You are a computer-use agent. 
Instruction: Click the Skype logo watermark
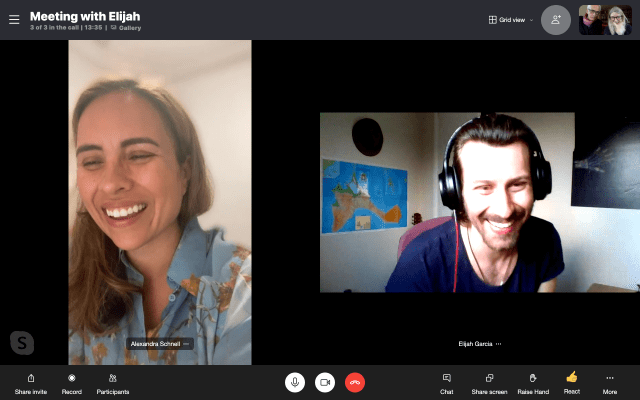tap(22, 343)
